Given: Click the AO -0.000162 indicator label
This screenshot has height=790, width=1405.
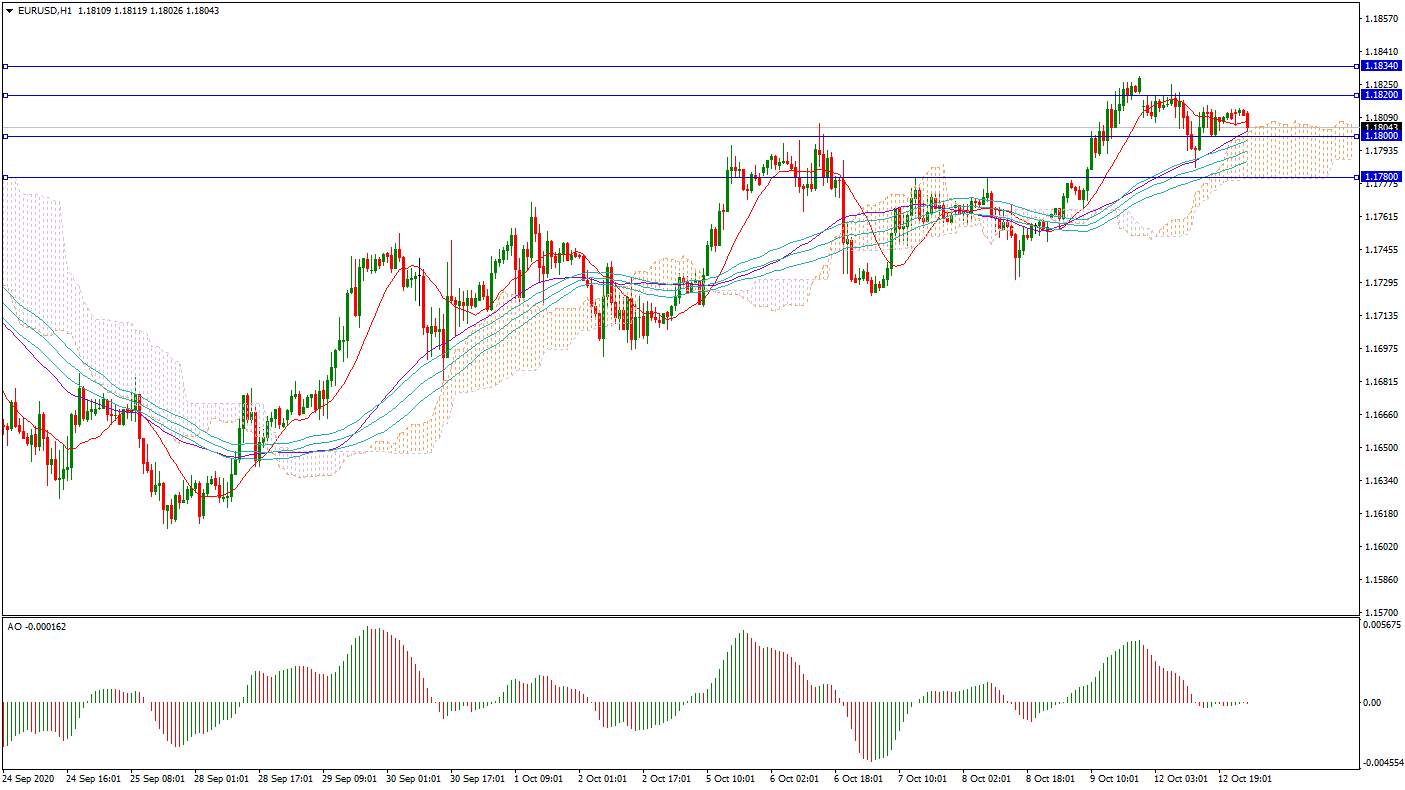Looking at the screenshot, I should pos(37,626).
